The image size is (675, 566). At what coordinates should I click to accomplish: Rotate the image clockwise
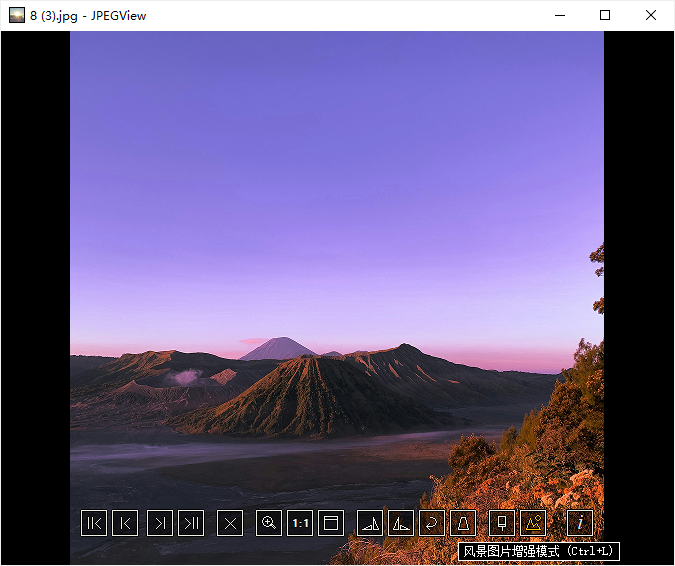[x=370, y=523]
